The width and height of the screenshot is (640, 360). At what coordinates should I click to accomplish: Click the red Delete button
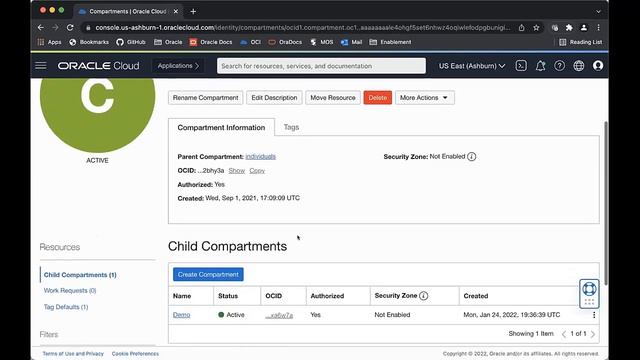pos(378,98)
